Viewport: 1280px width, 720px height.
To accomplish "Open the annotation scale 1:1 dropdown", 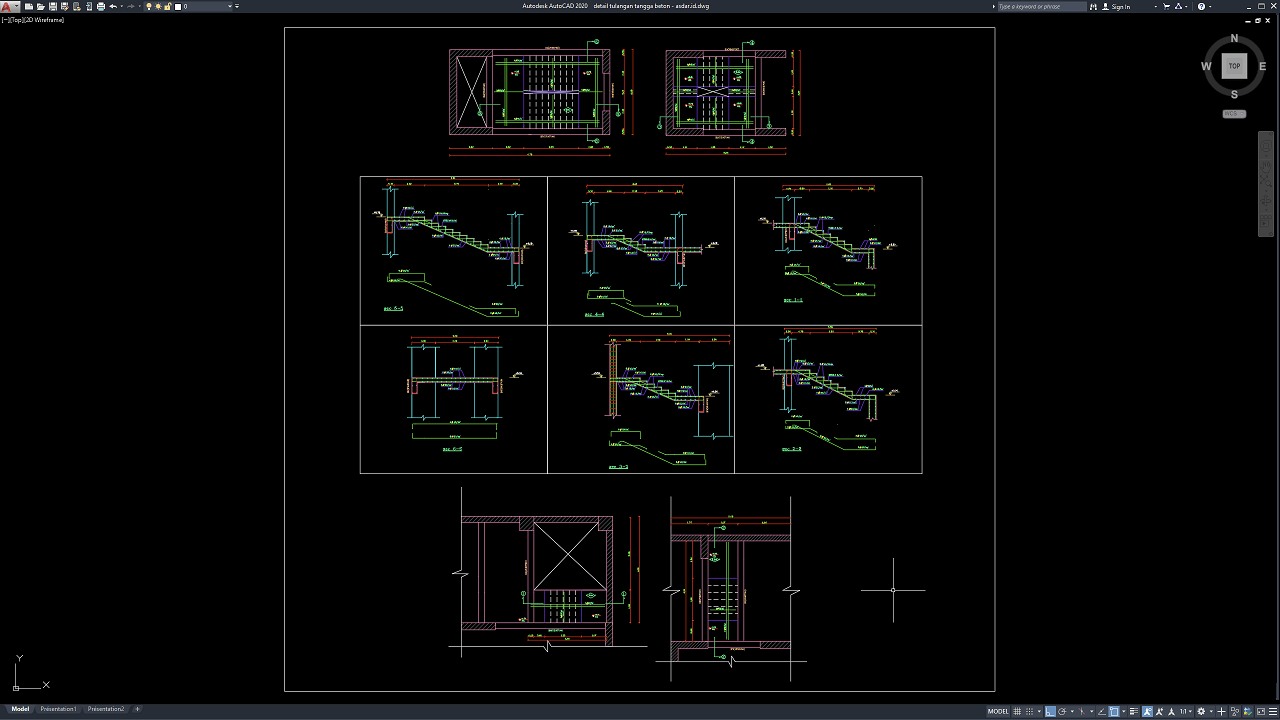I will [x=1186, y=711].
